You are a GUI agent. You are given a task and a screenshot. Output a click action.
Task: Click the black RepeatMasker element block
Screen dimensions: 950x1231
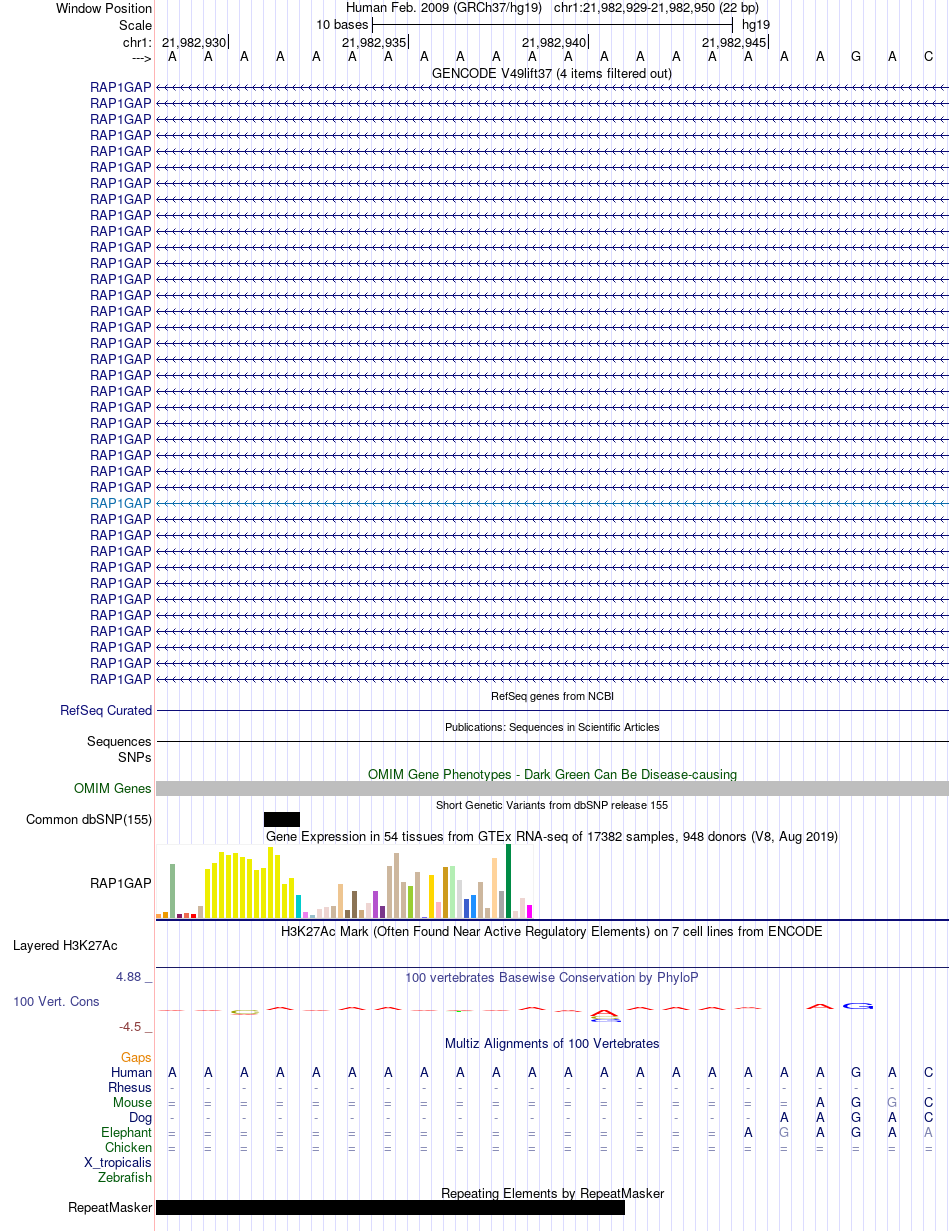[x=390, y=1208]
